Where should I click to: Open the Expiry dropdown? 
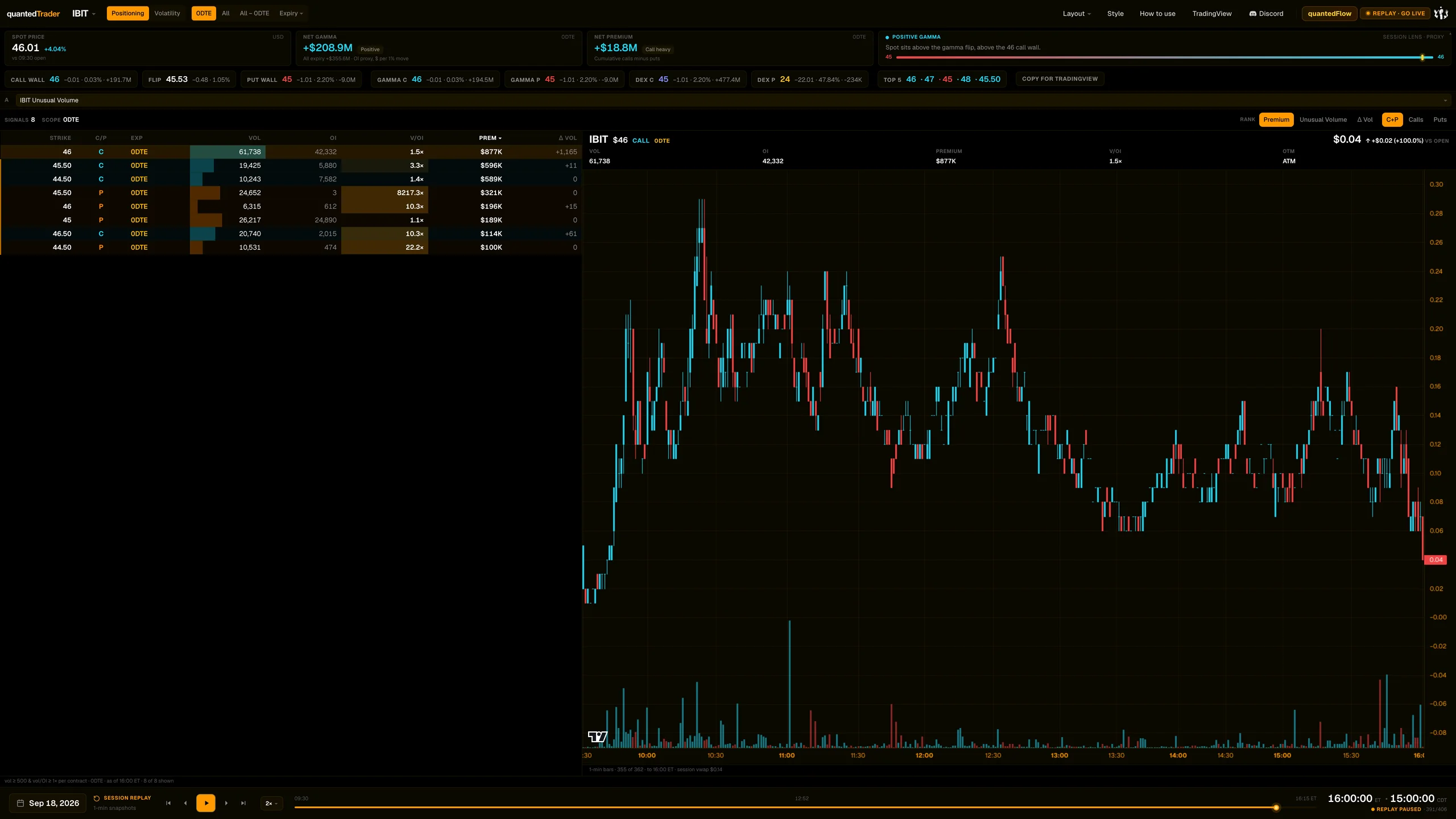[x=291, y=14]
